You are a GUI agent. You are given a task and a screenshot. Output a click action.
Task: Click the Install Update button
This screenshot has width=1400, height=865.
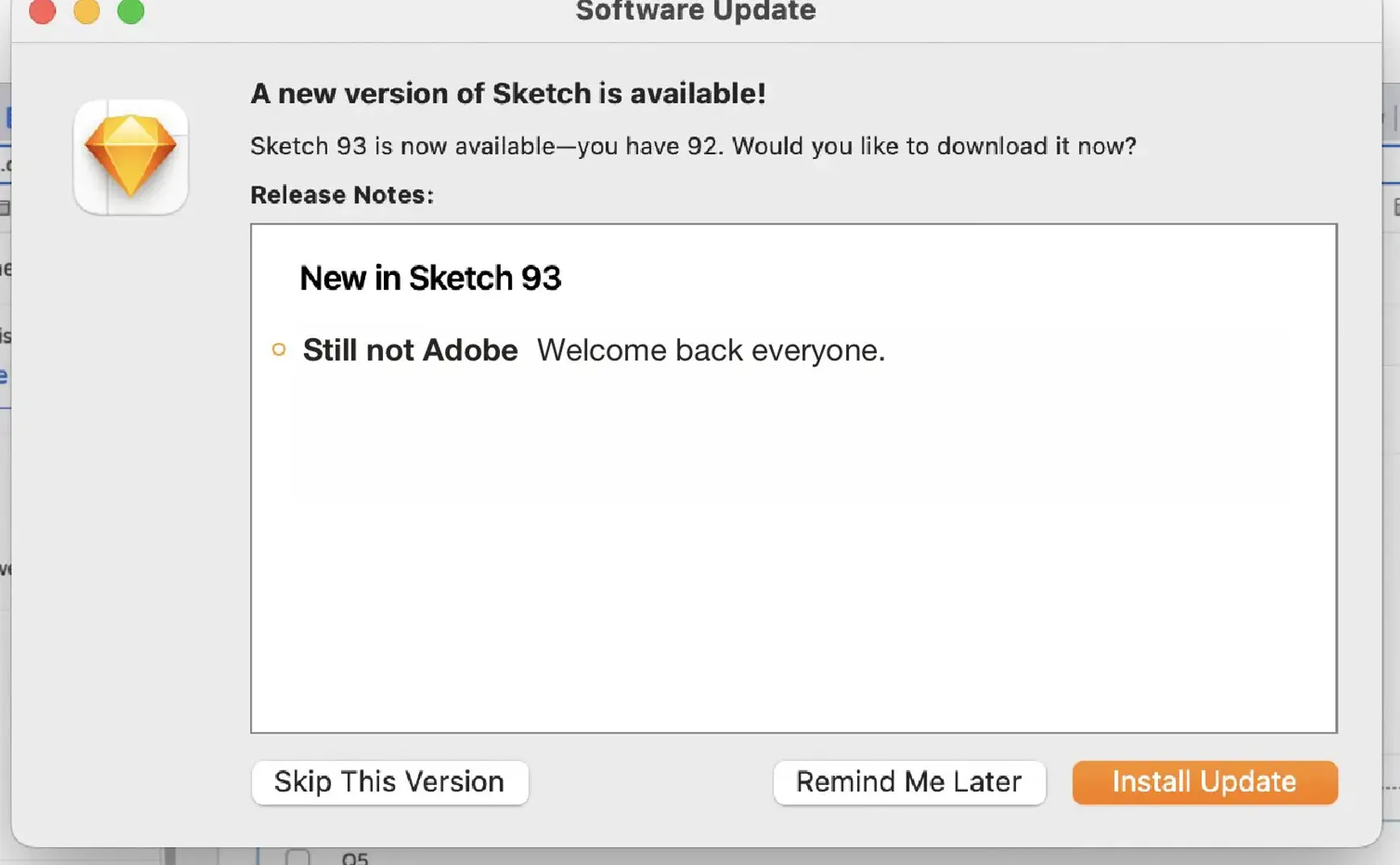1205,782
